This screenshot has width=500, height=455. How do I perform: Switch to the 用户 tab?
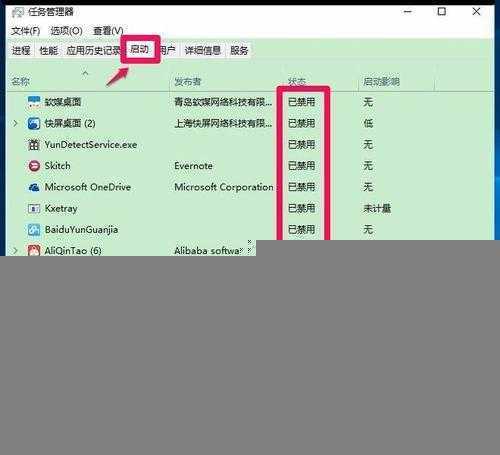[167, 51]
